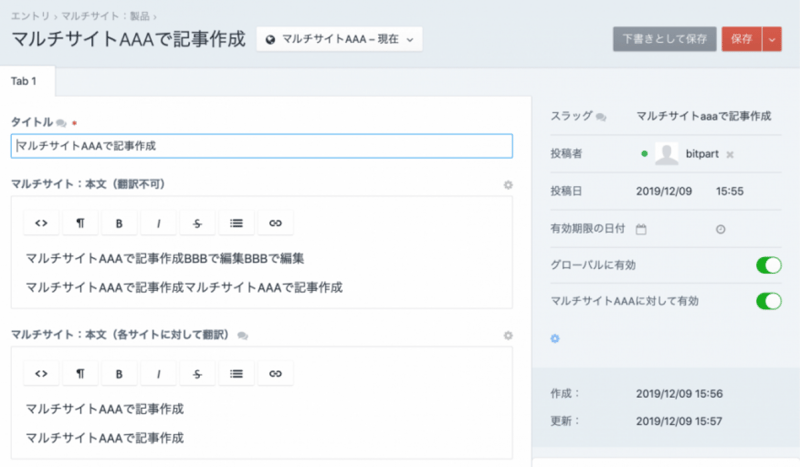Click 下書きとして保存 button
Image resolution: width=800 pixels, height=467 pixels.
(664, 39)
